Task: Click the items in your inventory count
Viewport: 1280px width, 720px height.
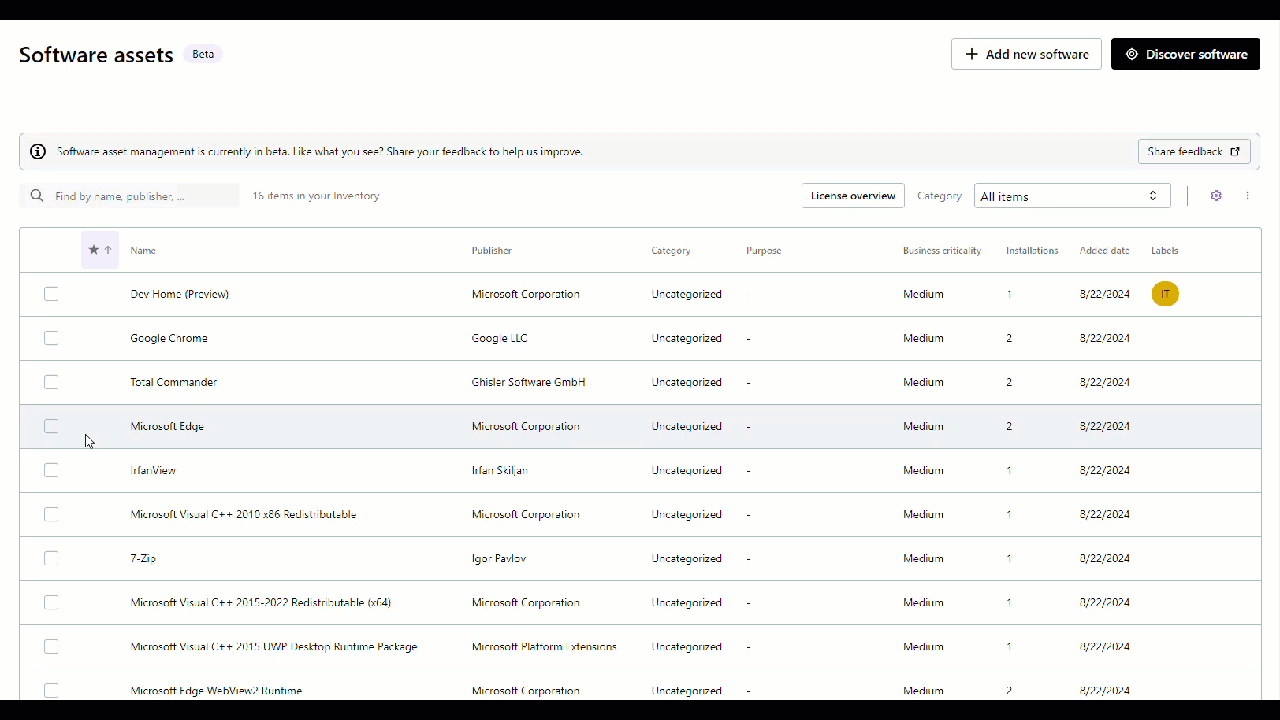Action: [316, 196]
